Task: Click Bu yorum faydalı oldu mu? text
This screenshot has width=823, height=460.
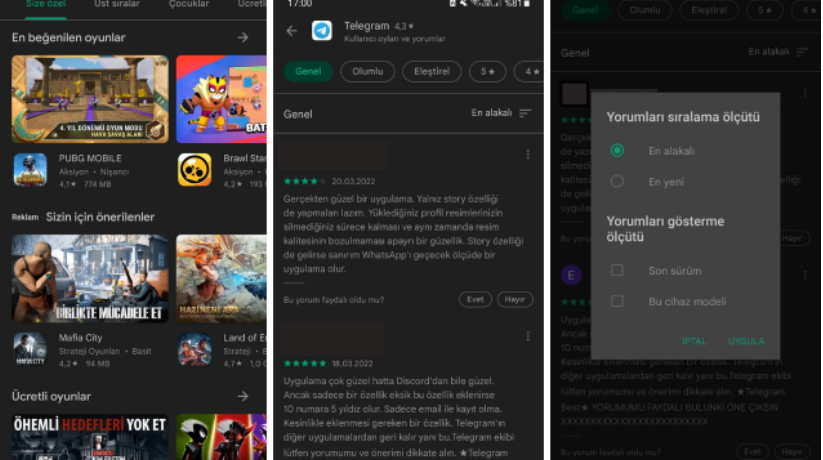Action: pyautogui.click(x=334, y=300)
